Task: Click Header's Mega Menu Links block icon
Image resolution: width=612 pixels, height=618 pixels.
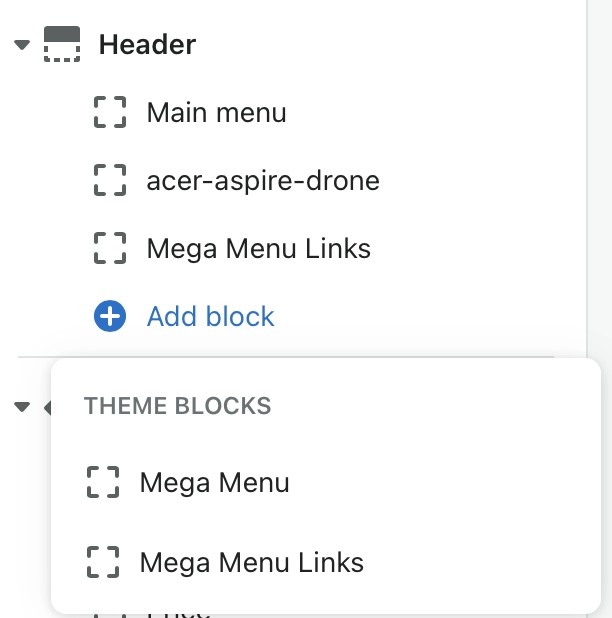Action: tap(110, 248)
